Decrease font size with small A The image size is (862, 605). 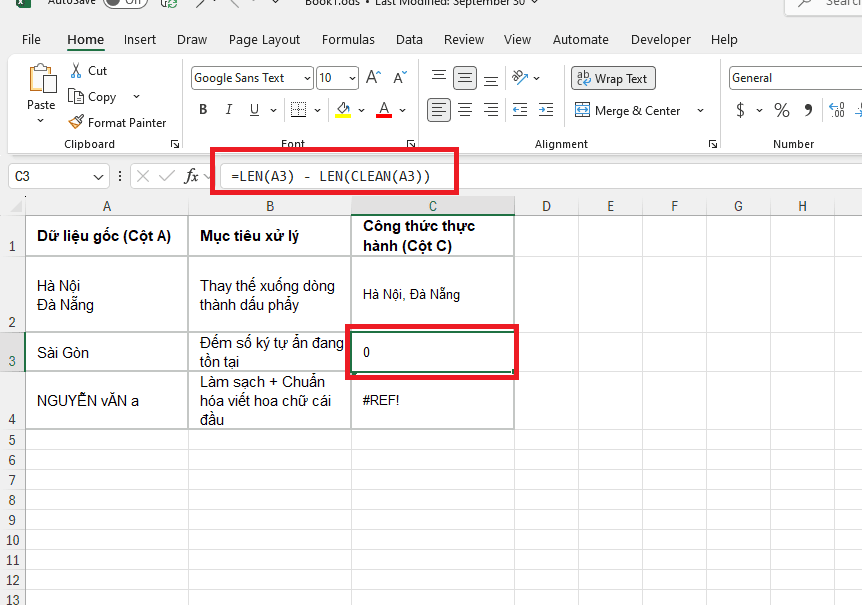pyautogui.click(x=400, y=77)
